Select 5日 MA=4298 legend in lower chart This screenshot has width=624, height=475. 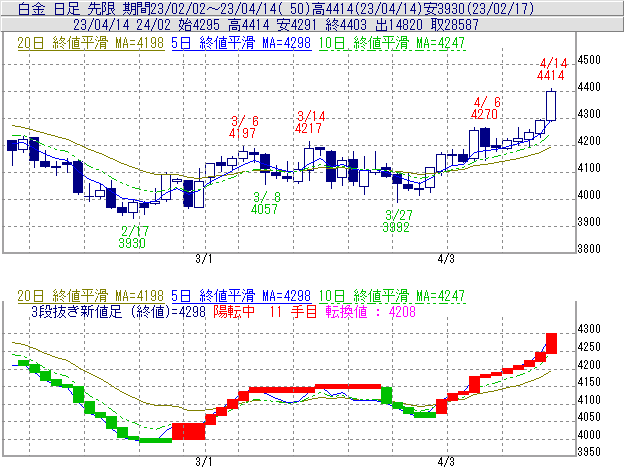point(241,296)
